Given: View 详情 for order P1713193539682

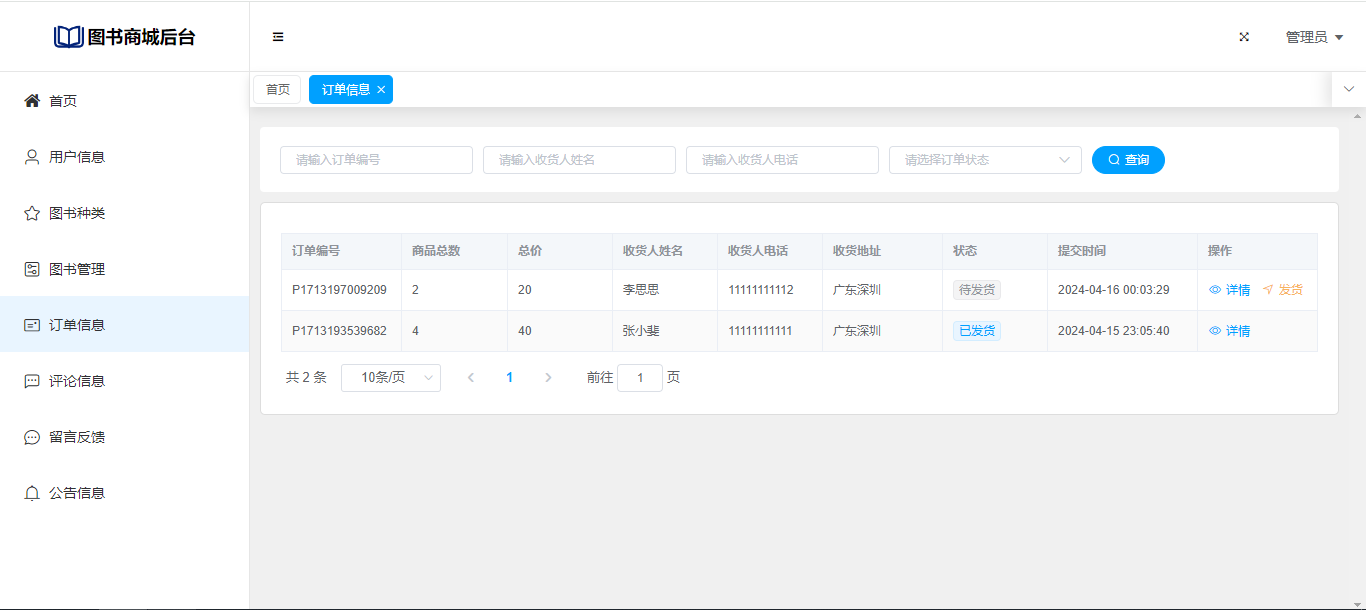Looking at the screenshot, I should point(1230,331).
